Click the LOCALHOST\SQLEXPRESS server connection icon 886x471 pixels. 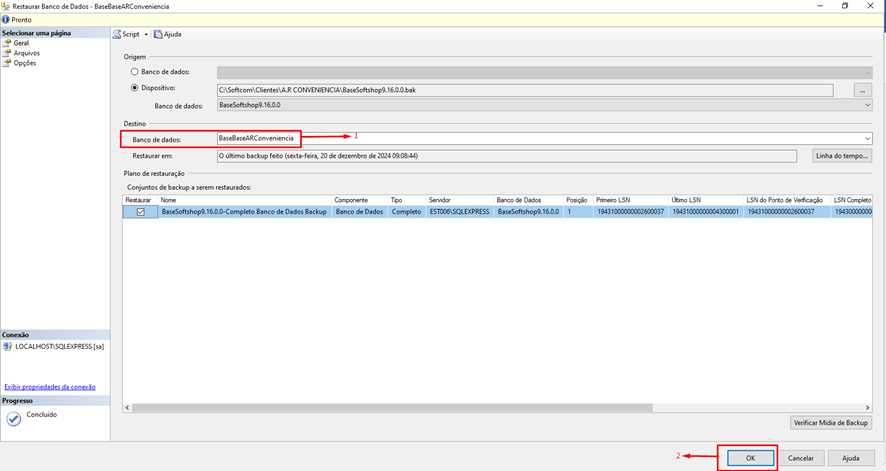point(8,347)
